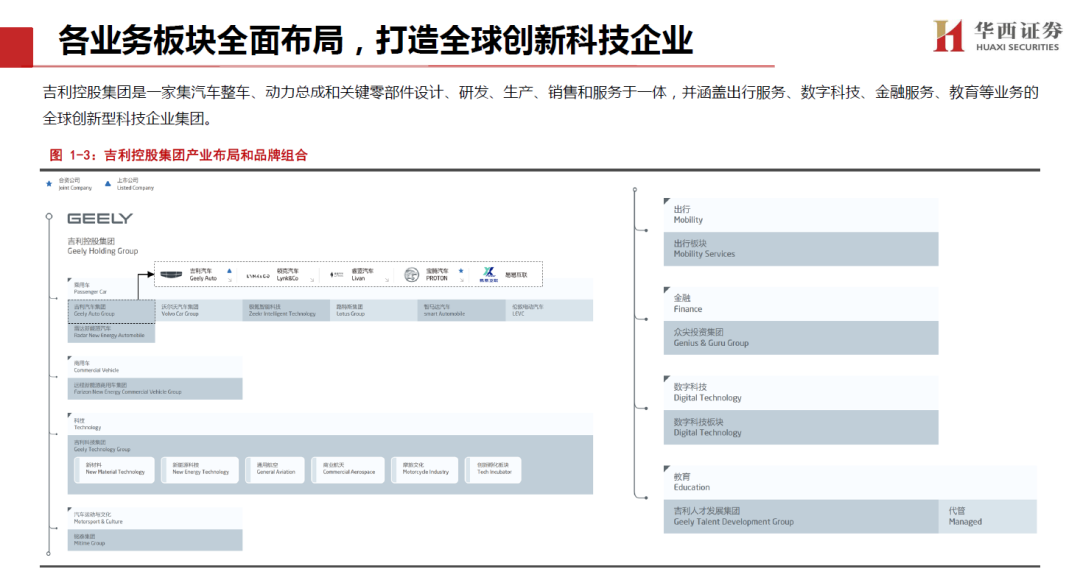Image resolution: width=1080 pixels, height=569 pixels.
Task: Select the Geely Talent Development Group box
Action: 801,516
